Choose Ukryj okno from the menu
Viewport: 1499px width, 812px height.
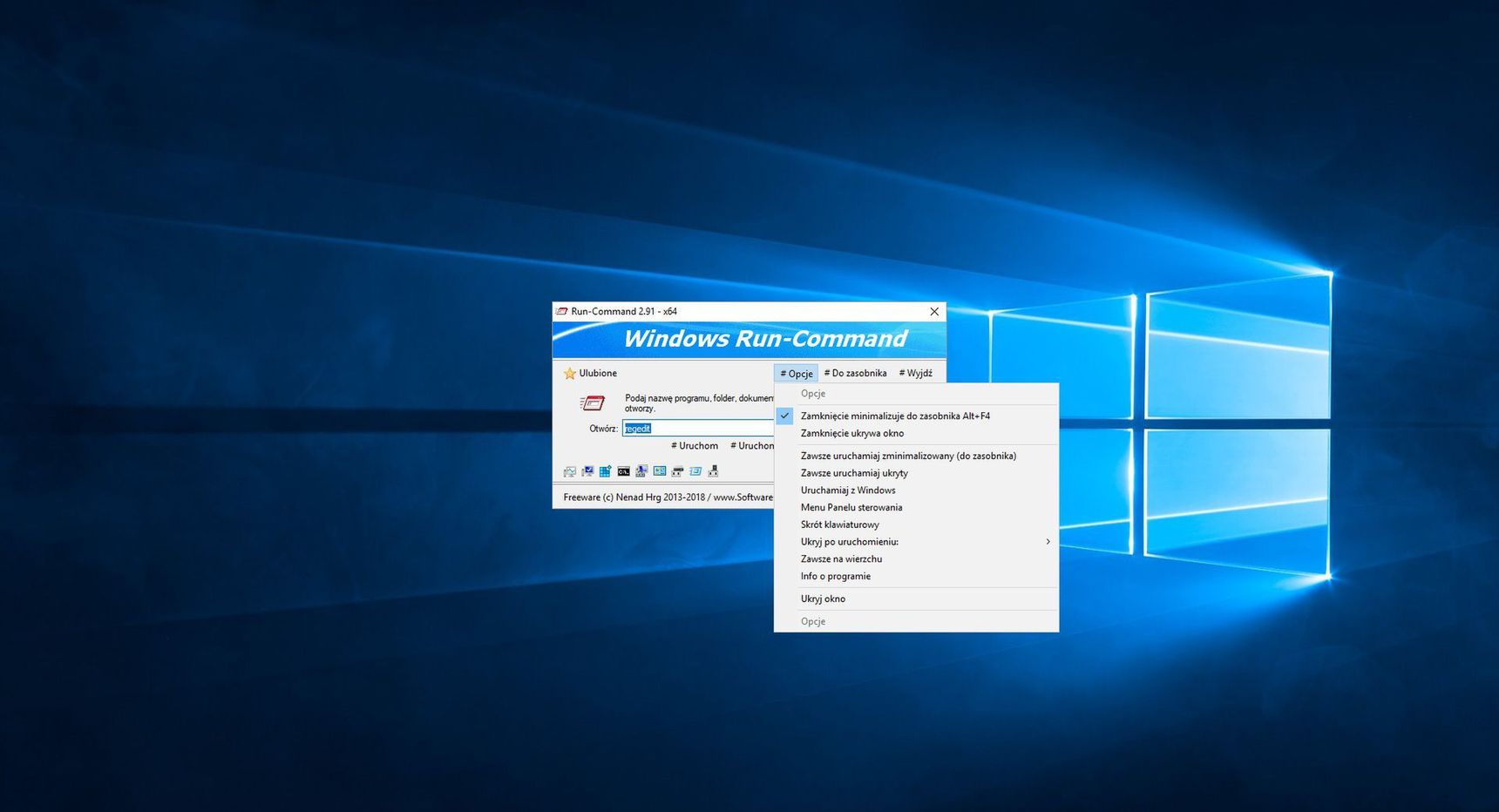pyautogui.click(x=916, y=599)
